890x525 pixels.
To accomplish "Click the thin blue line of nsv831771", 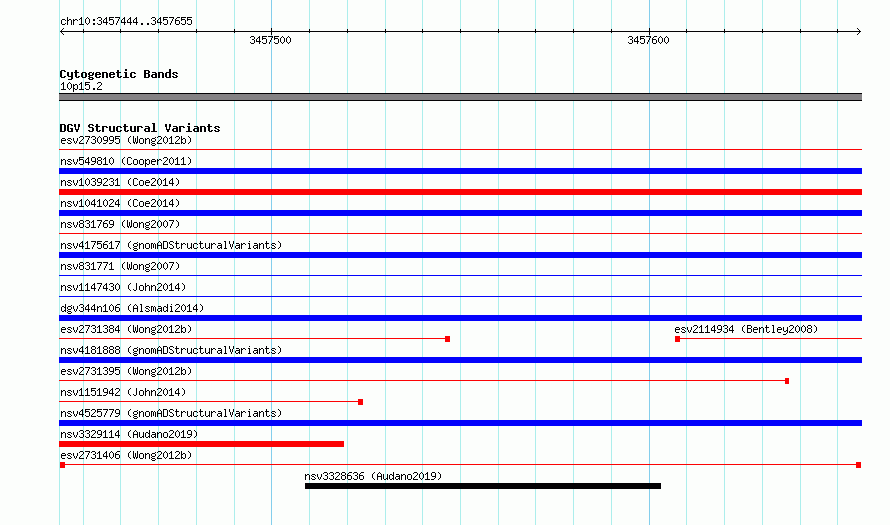I will pyautogui.click(x=460, y=276).
